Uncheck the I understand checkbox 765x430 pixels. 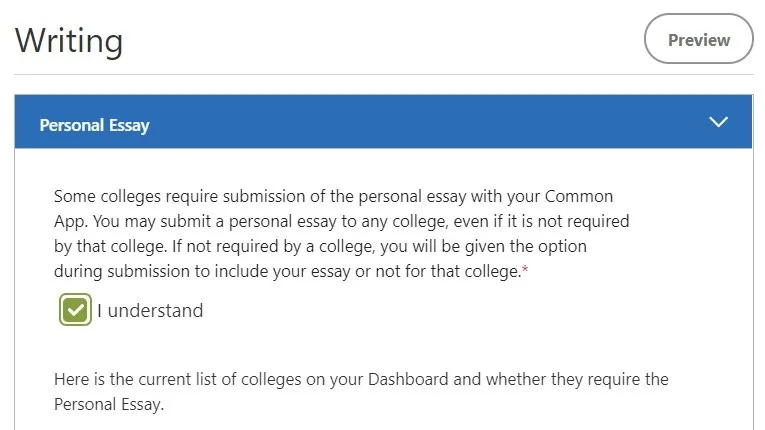point(75,311)
